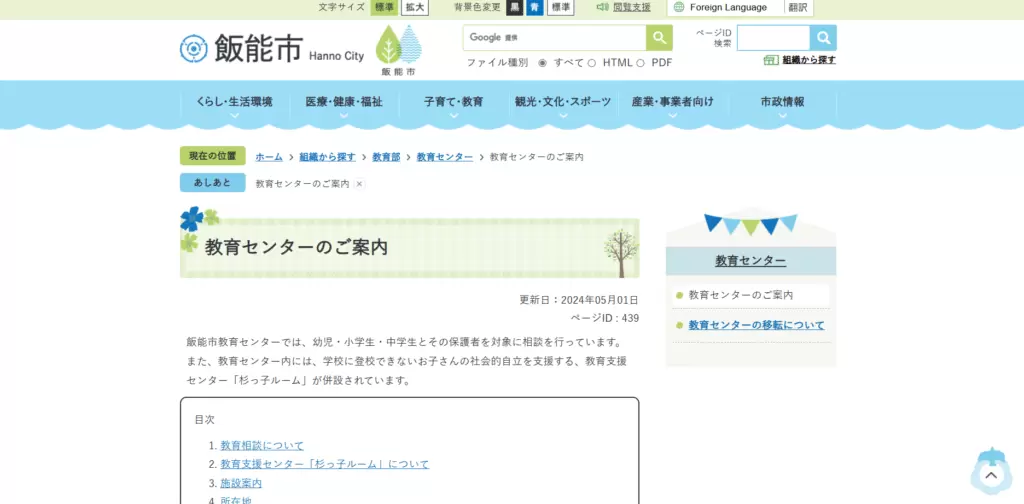Focus the Google custom search field
This screenshot has width=1024, height=504.
pyautogui.click(x=555, y=38)
